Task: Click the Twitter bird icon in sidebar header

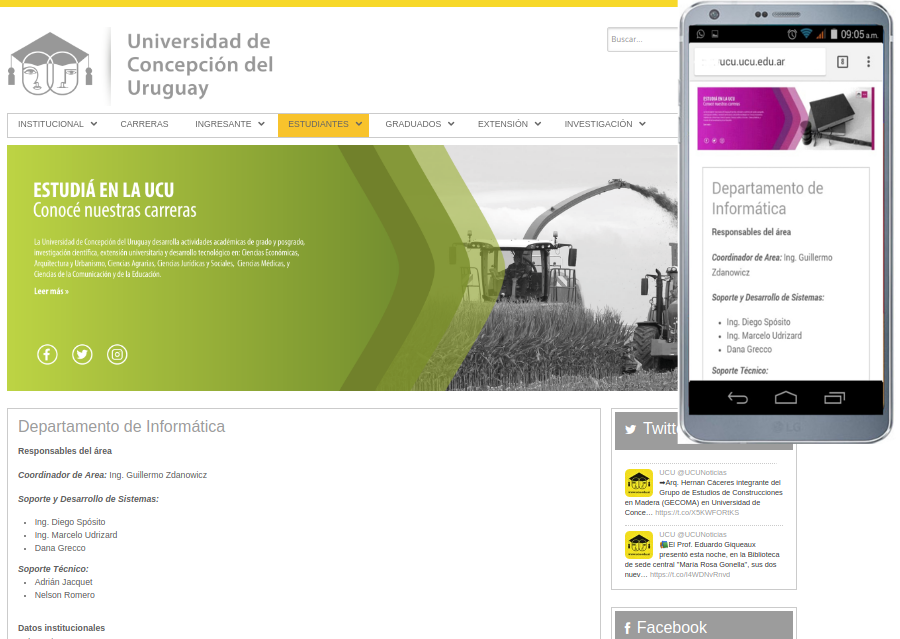Action: [x=630, y=430]
